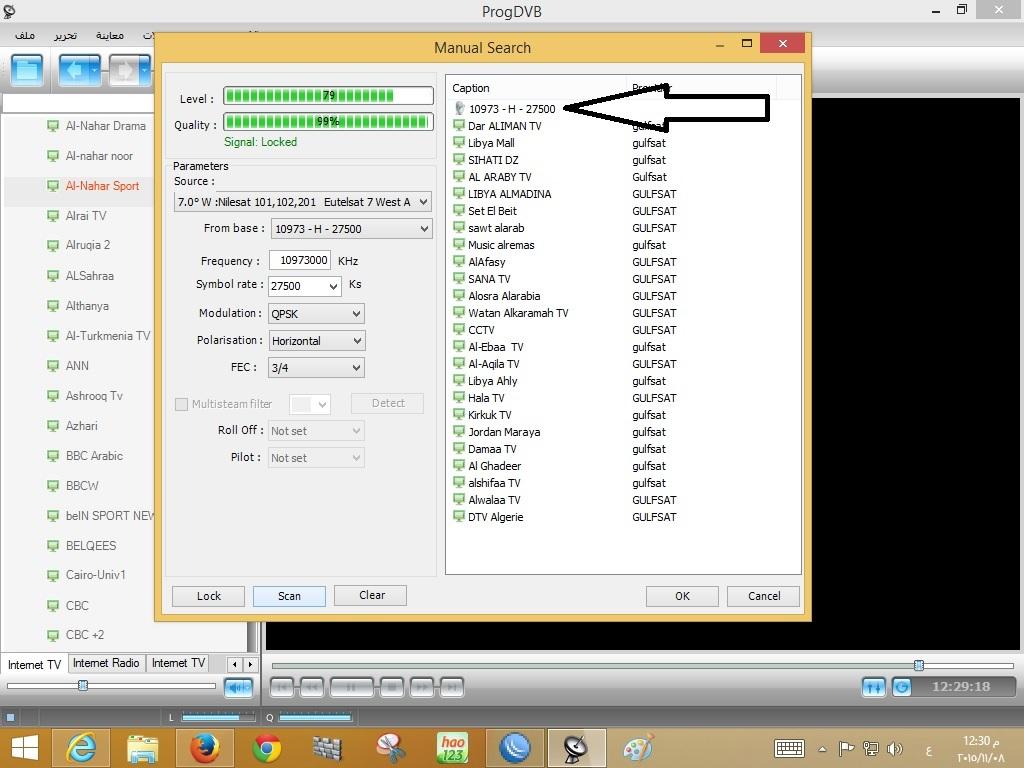This screenshot has height=768, width=1024.
Task: Open the Roll Off dropdown
Action: pyautogui.click(x=317, y=431)
